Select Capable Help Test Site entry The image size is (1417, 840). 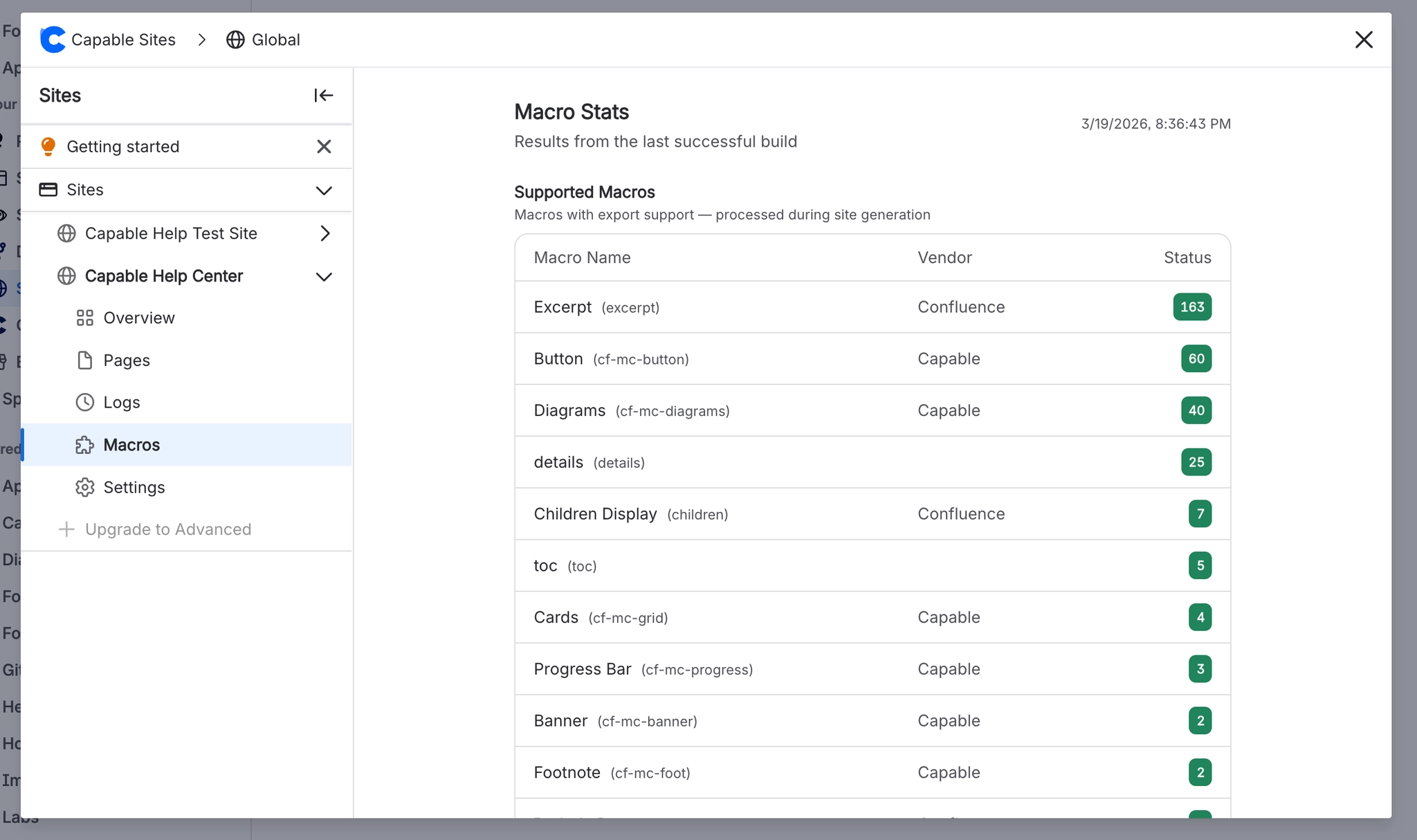pos(171,233)
